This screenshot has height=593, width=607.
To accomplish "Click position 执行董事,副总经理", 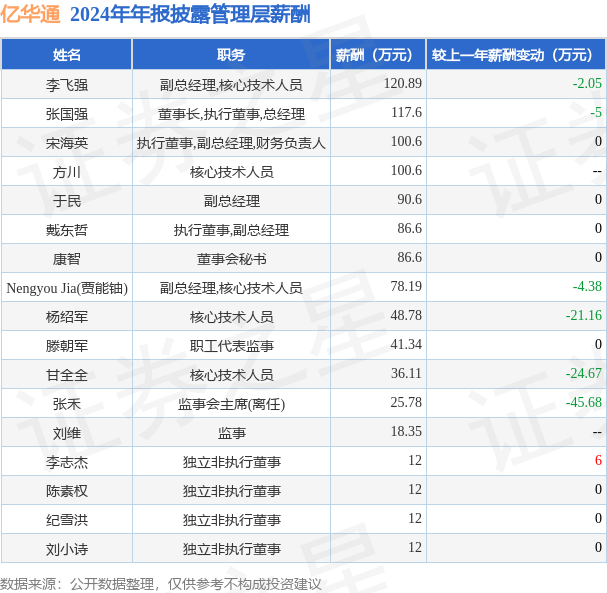I will (x=231, y=230).
